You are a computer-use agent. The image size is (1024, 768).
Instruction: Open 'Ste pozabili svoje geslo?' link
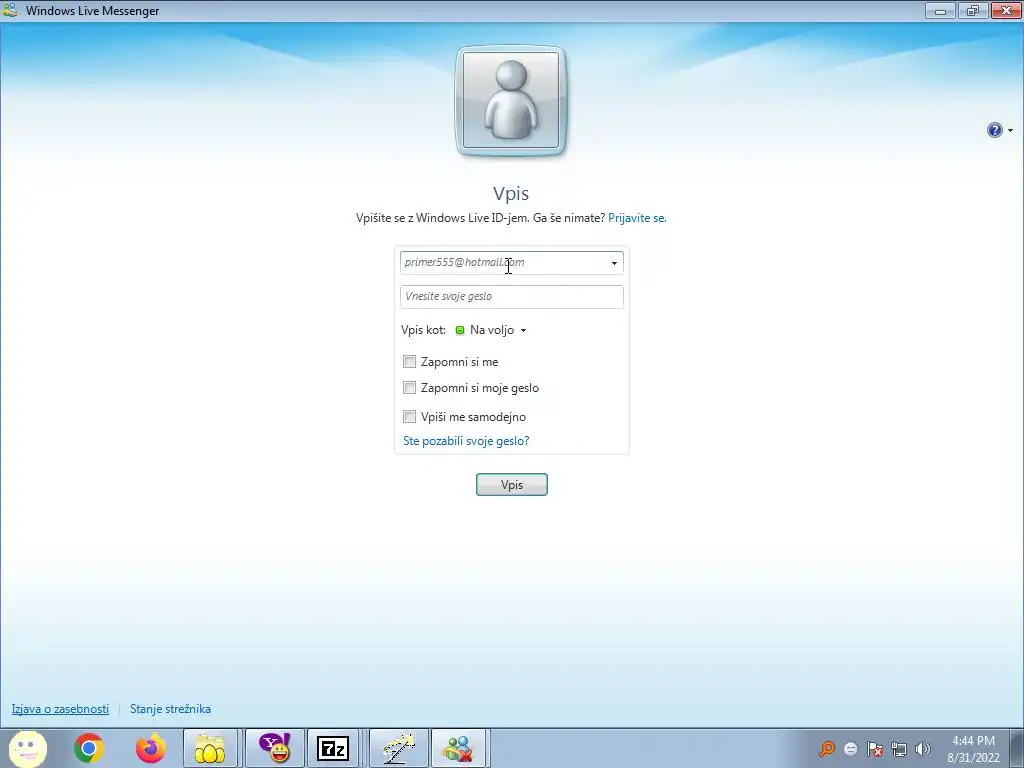[466, 441]
